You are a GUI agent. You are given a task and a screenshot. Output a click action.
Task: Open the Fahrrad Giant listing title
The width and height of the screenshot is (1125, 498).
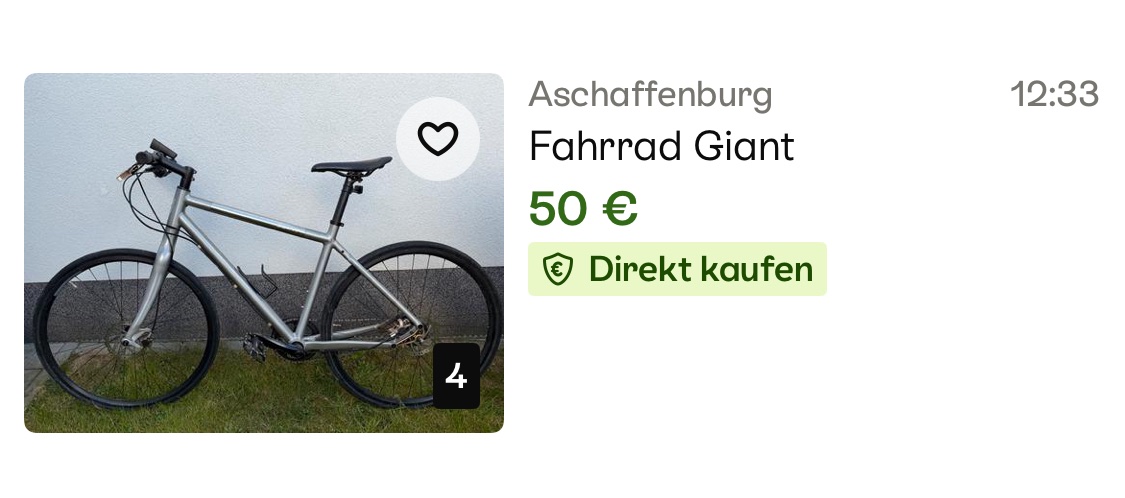(x=662, y=146)
